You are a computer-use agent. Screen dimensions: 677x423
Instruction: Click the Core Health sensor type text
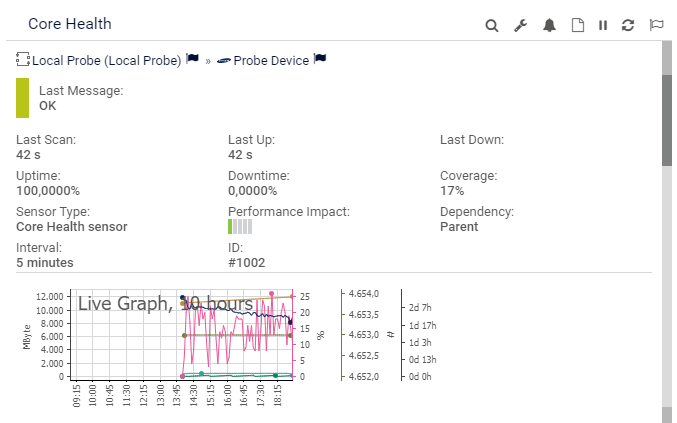click(72, 227)
